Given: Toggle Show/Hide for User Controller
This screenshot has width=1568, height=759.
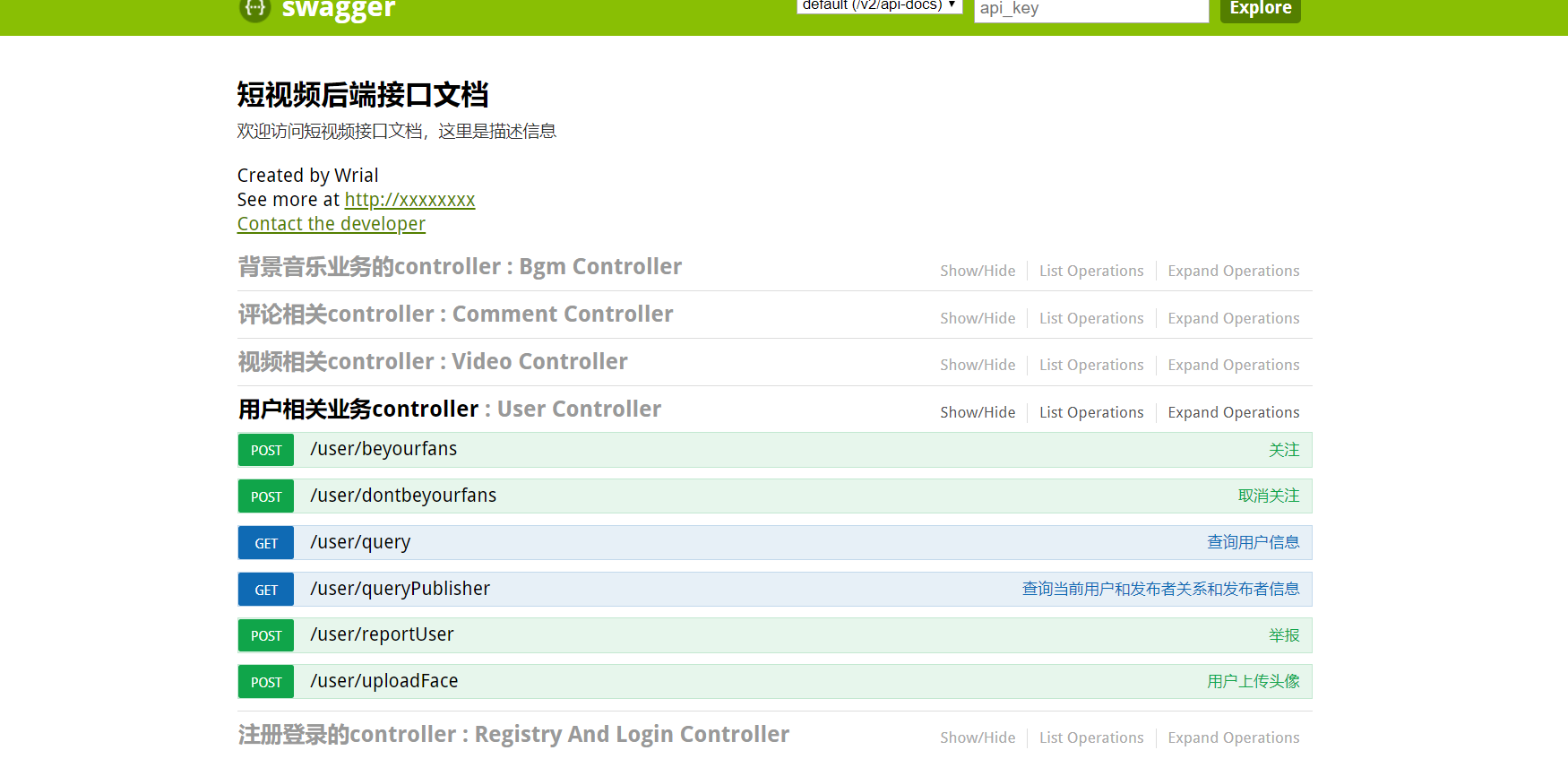Looking at the screenshot, I should tap(978, 412).
